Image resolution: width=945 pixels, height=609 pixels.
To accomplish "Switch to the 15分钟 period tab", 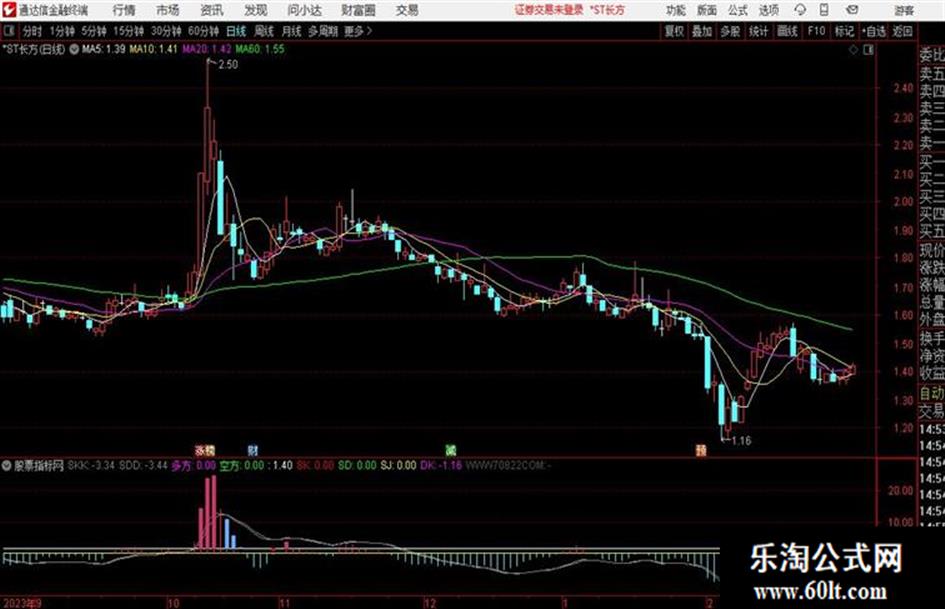I will point(128,31).
